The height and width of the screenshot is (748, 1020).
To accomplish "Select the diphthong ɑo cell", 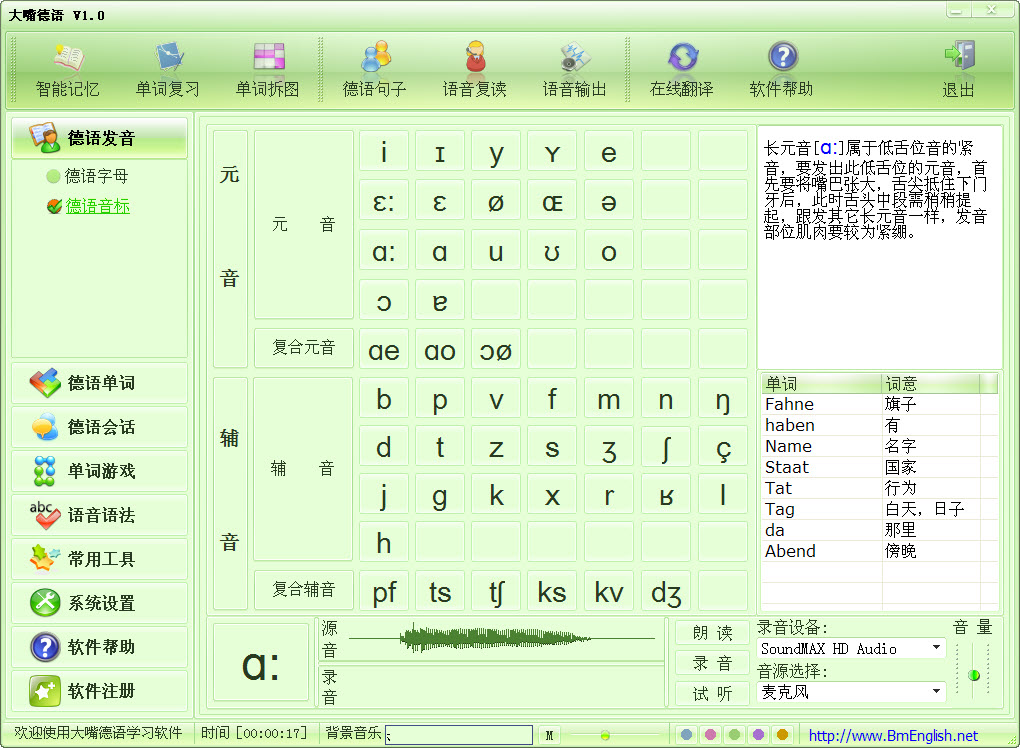I will [440, 351].
